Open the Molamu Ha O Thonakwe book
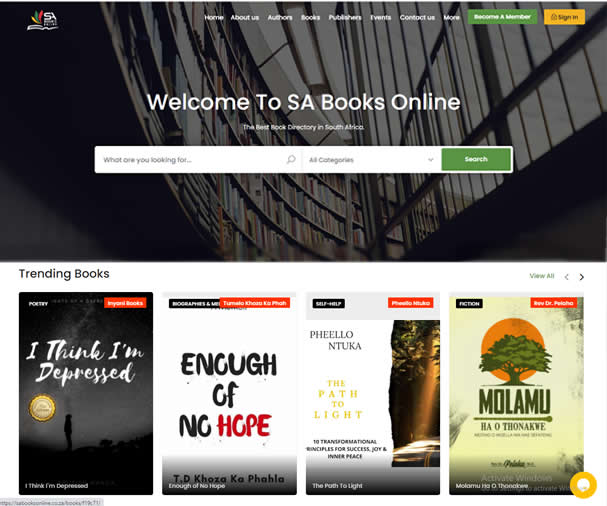607x506 pixels. 516,393
